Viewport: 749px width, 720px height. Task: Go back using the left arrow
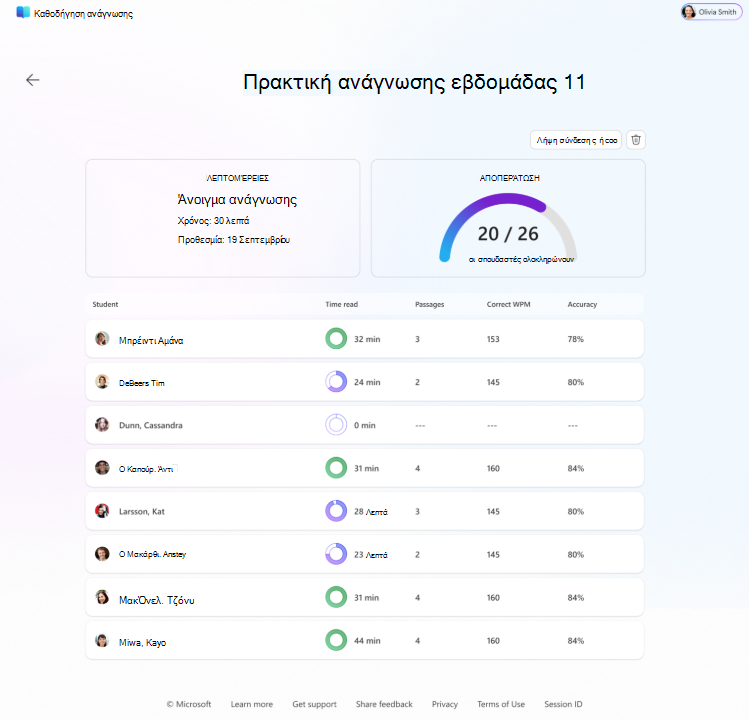click(x=32, y=80)
